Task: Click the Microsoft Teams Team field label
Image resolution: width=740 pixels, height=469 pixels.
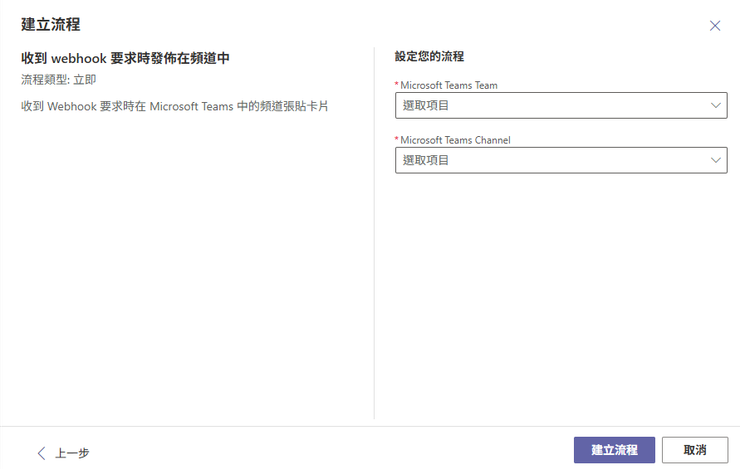Action: click(x=448, y=85)
